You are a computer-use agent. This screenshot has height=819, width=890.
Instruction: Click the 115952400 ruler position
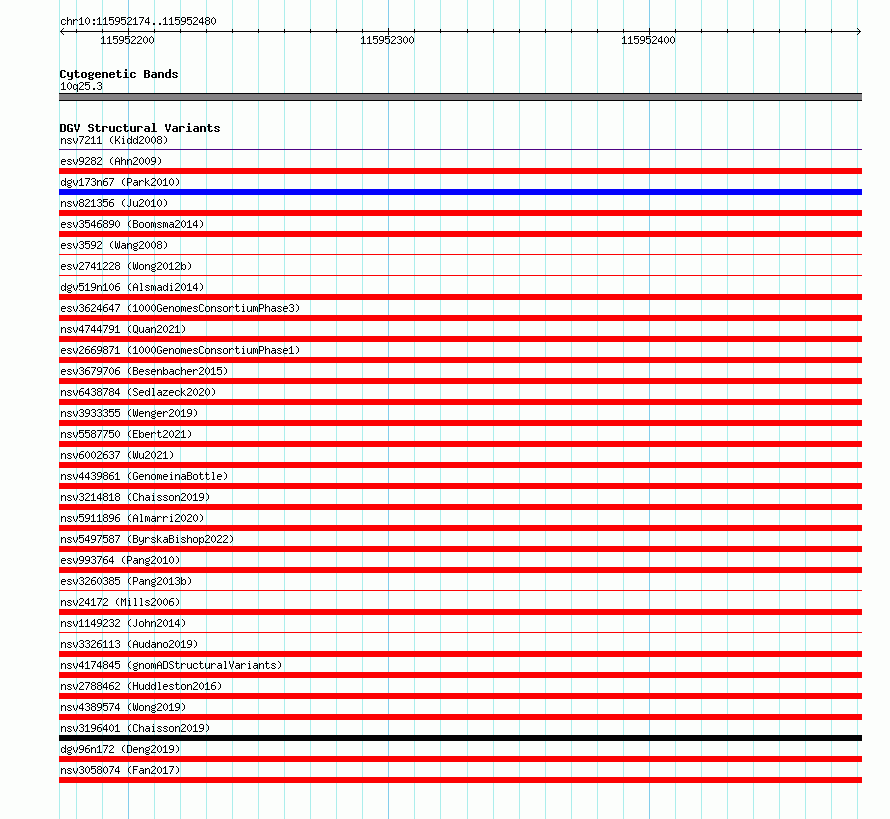tap(648, 40)
